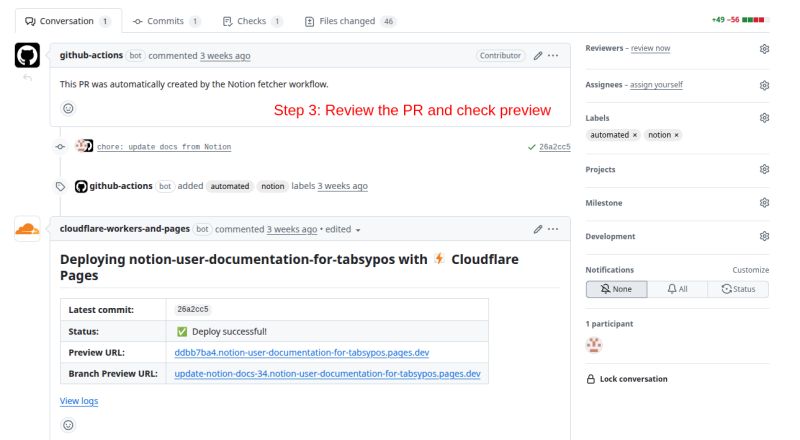Screen dimensions: 800x440
Task: Open commit 'chore: update docs from Notion'
Action: (x=164, y=147)
